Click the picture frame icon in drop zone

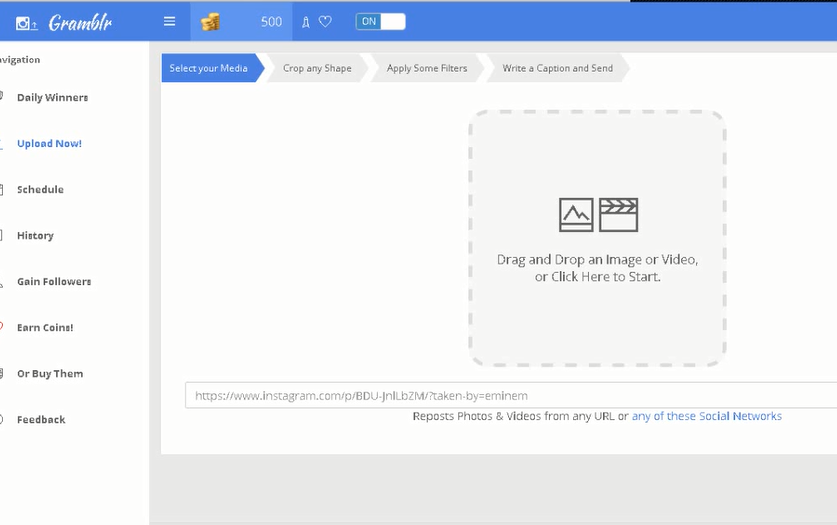click(576, 215)
